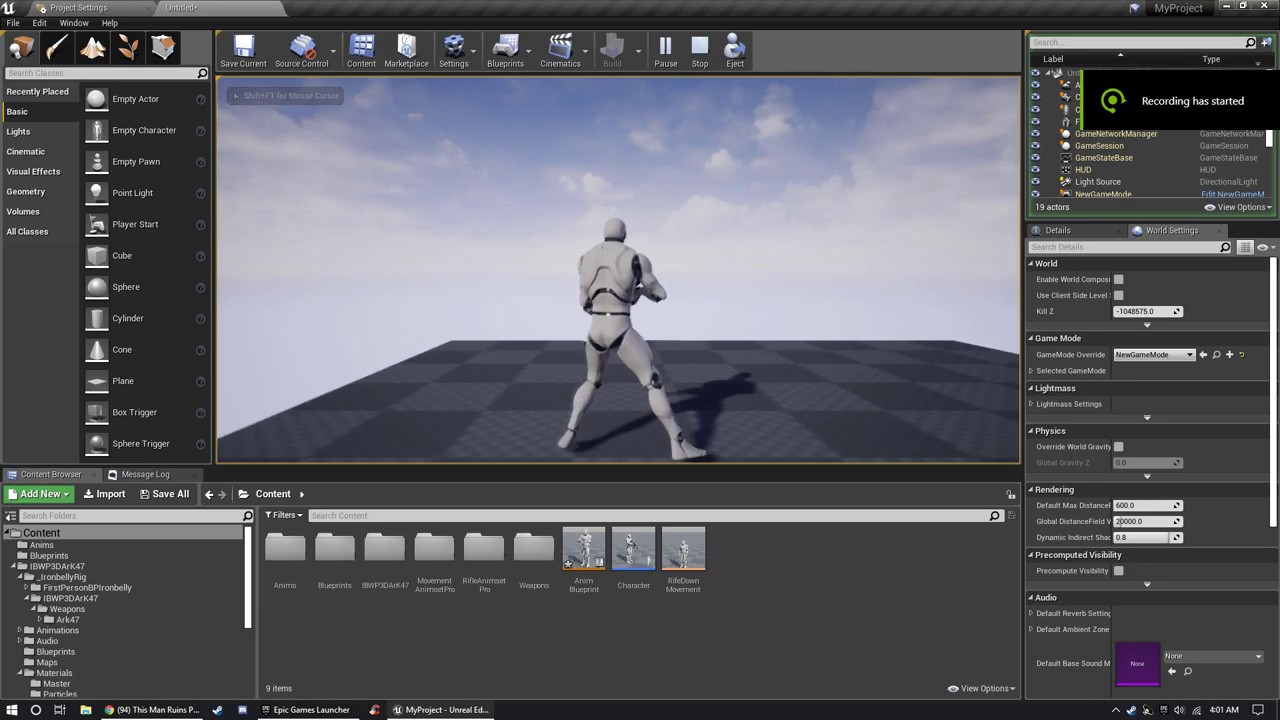Select Place mode icon

(x=21, y=47)
